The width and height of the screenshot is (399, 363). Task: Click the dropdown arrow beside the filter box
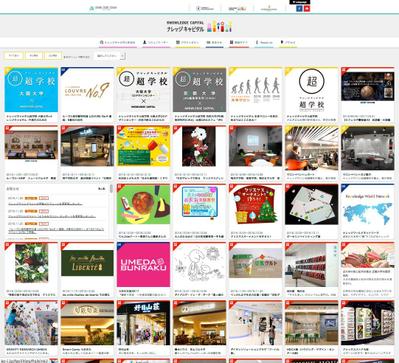pos(123,56)
